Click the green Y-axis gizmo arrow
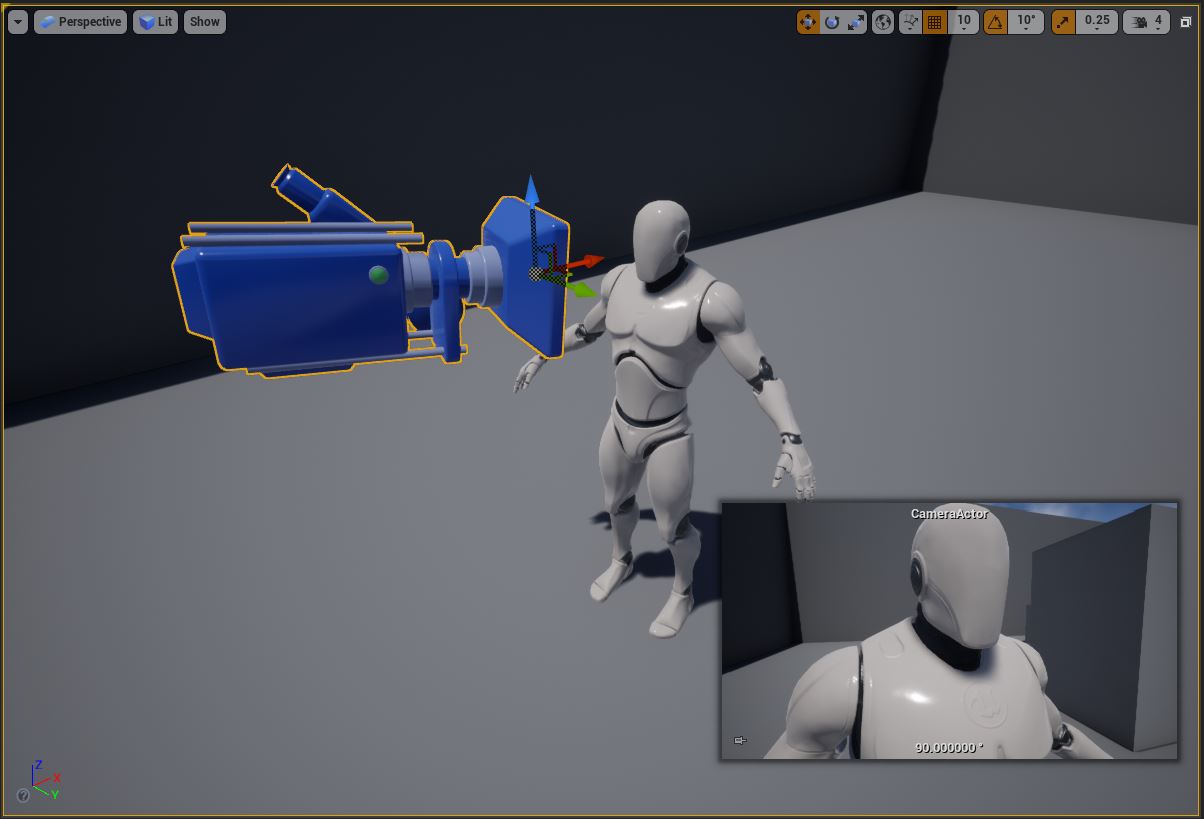1204x819 pixels. click(581, 289)
